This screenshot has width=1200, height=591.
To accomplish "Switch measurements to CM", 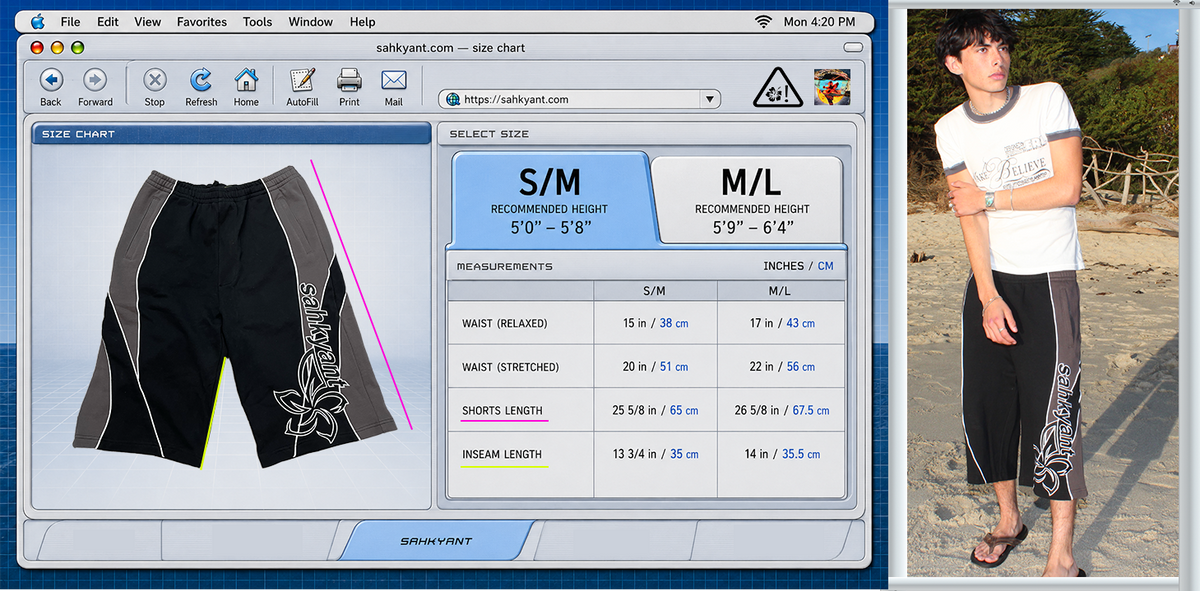I will pyautogui.click(x=825, y=266).
